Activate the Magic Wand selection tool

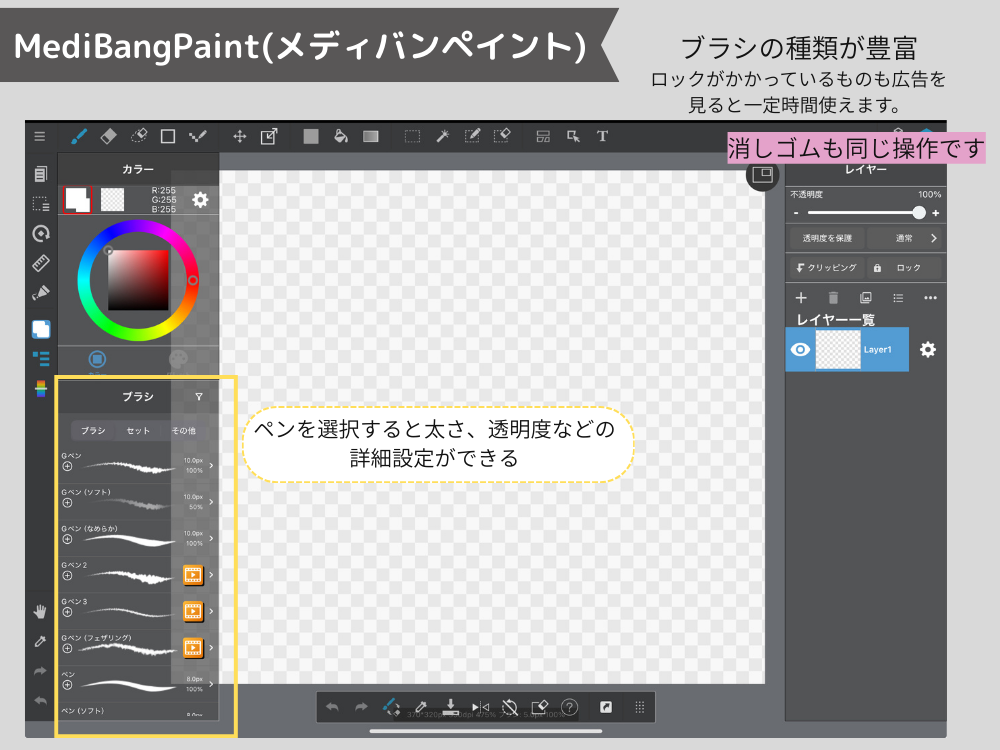point(441,136)
